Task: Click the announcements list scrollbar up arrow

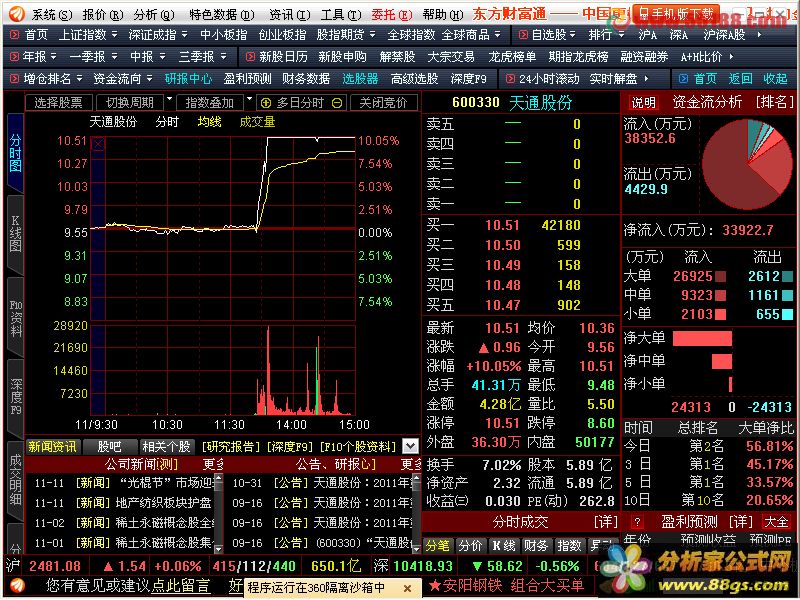Action: (x=416, y=478)
